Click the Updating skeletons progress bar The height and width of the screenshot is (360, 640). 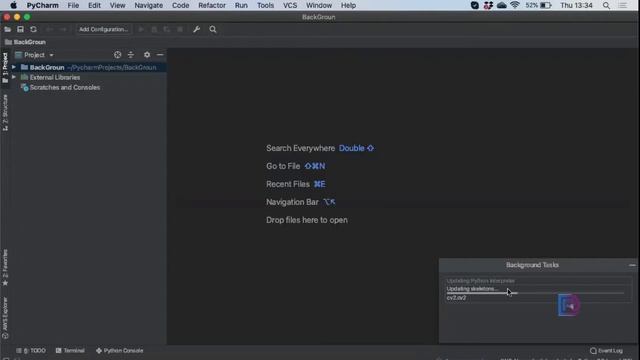(x=535, y=293)
